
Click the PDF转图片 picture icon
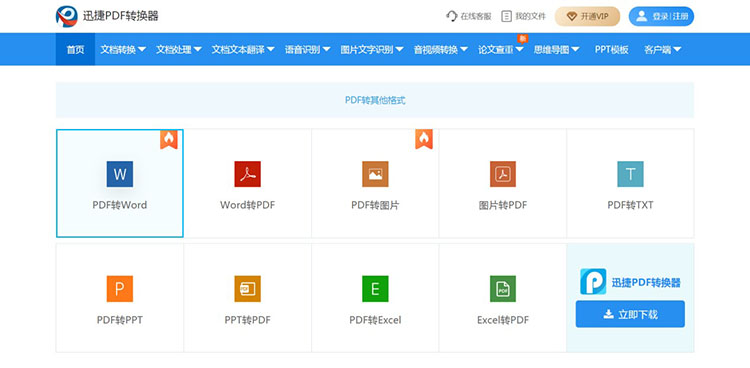pyautogui.click(x=375, y=174)
